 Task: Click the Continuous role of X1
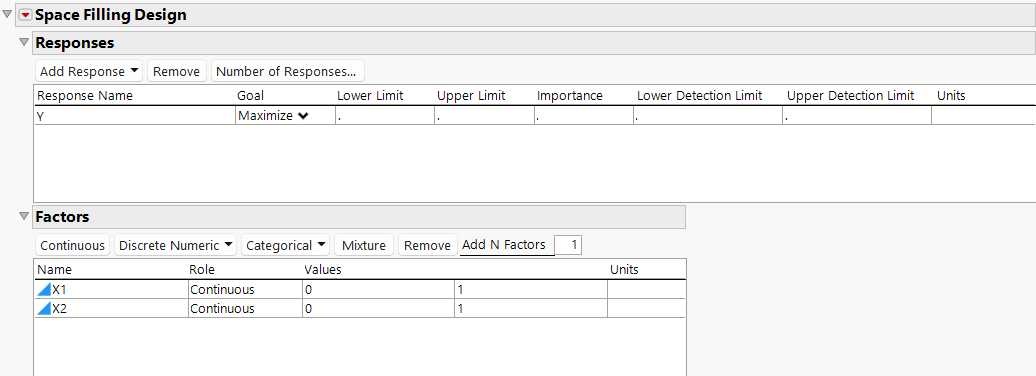245,289
